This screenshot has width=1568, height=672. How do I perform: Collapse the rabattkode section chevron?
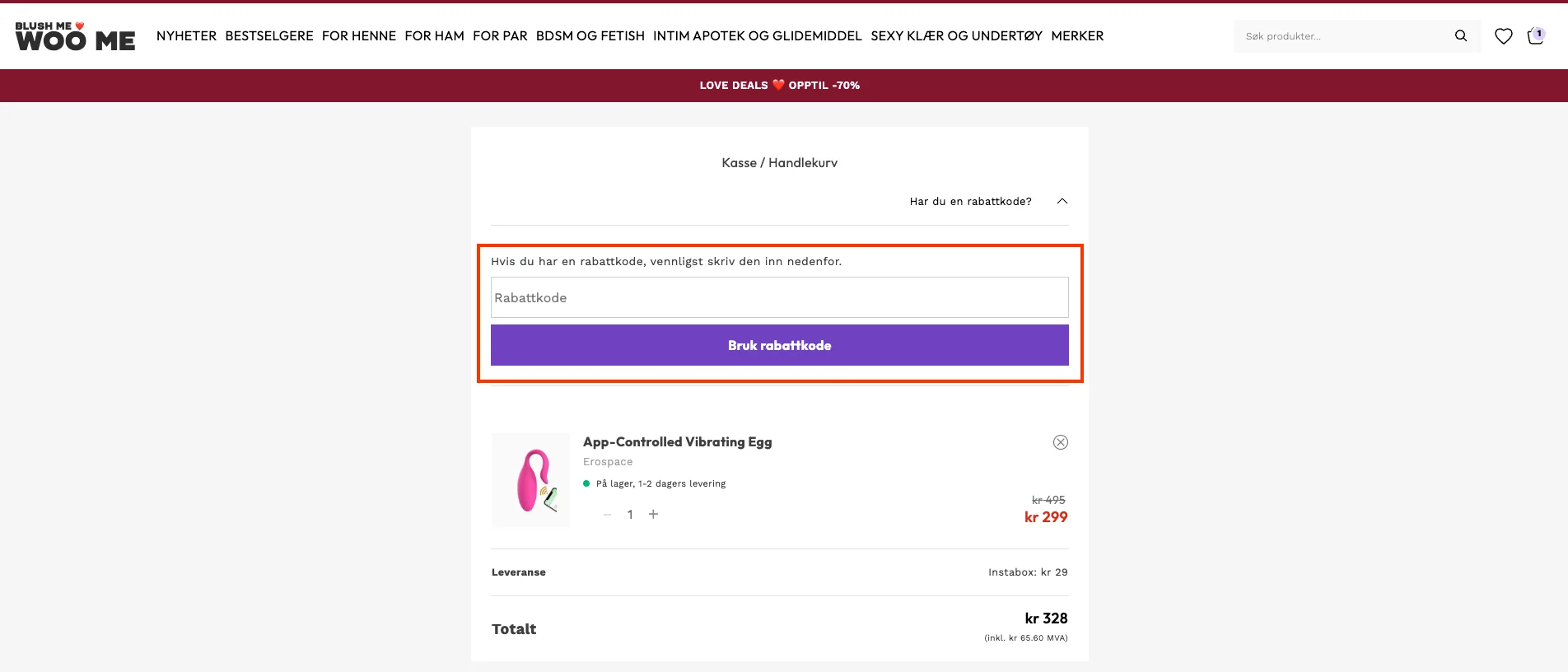point(1062,201)
